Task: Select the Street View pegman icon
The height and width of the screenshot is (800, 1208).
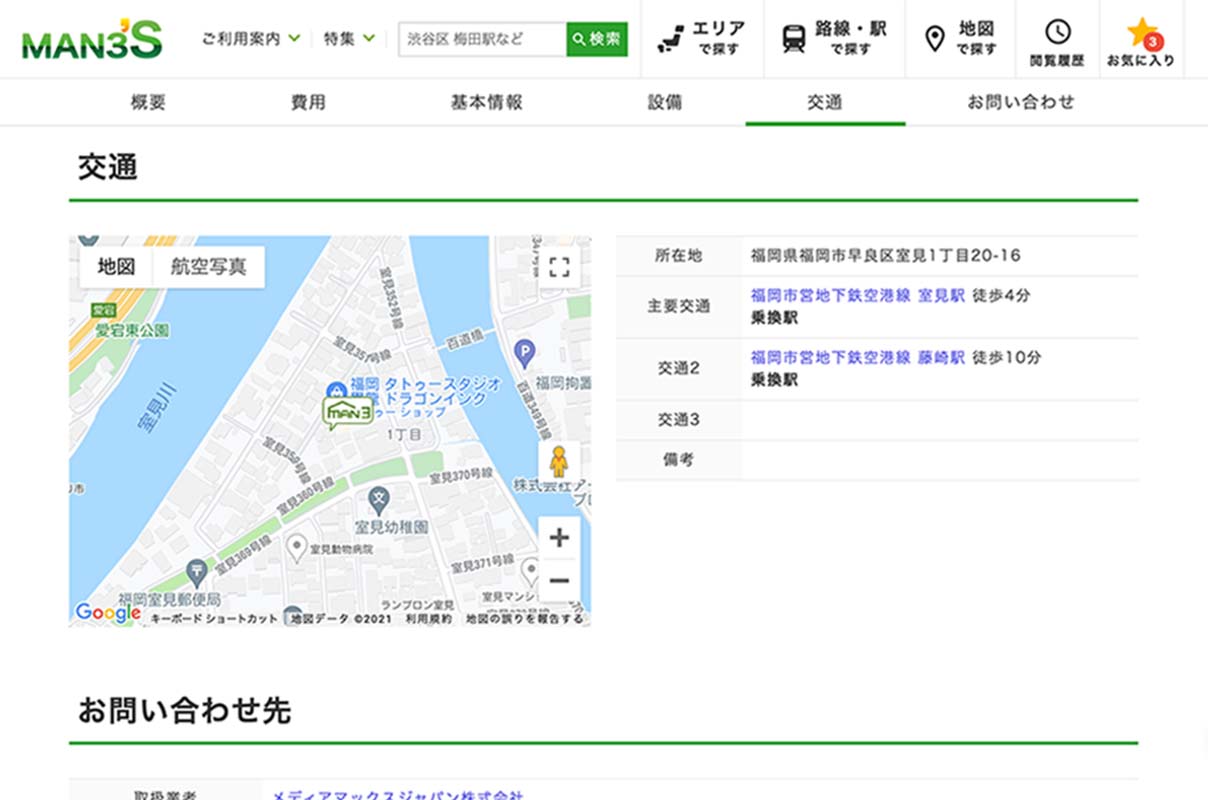Action: pyautogui.click(x=559, y=461)
